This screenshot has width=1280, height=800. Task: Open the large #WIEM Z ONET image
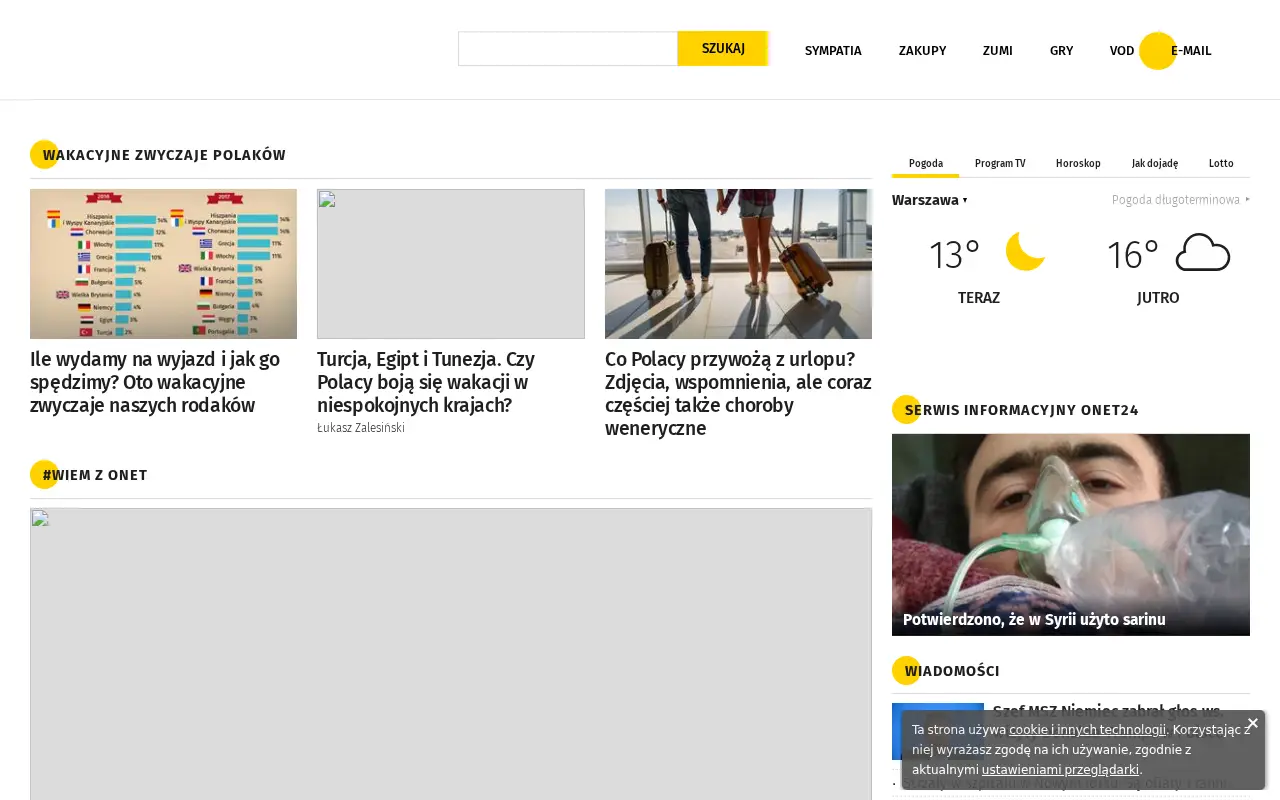(451, 654)
